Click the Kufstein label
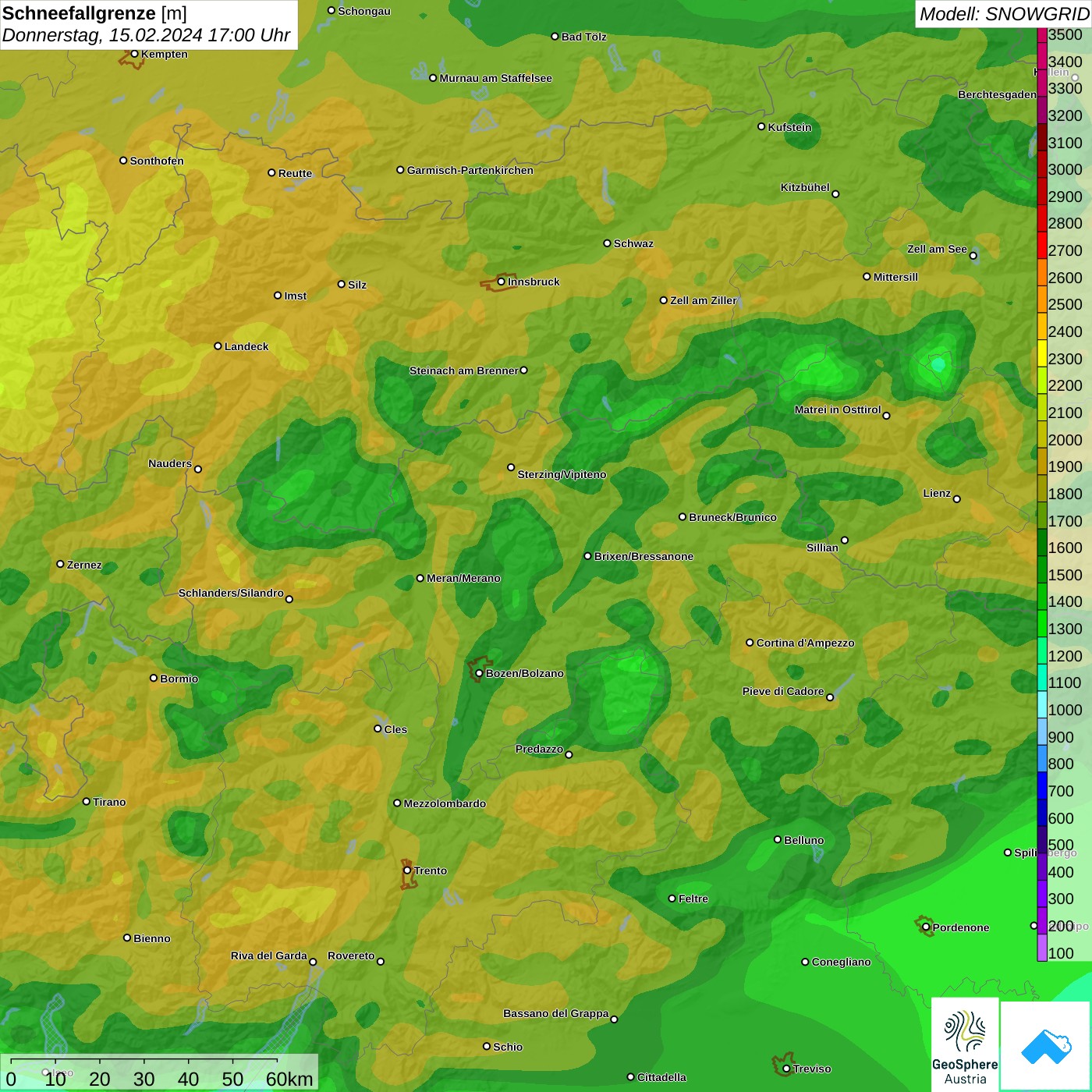 point(789,127)
